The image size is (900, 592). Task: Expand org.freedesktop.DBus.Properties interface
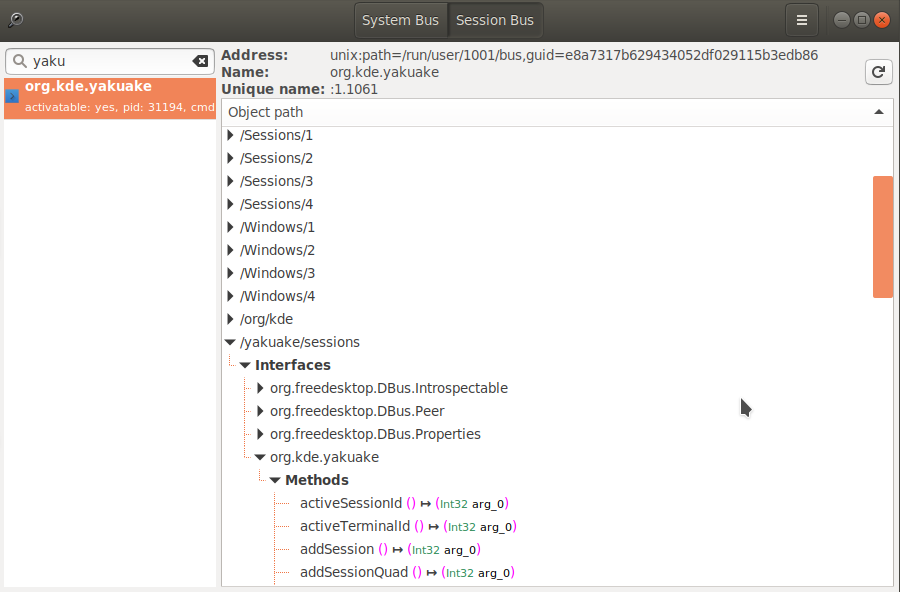(x=260, y=434)
